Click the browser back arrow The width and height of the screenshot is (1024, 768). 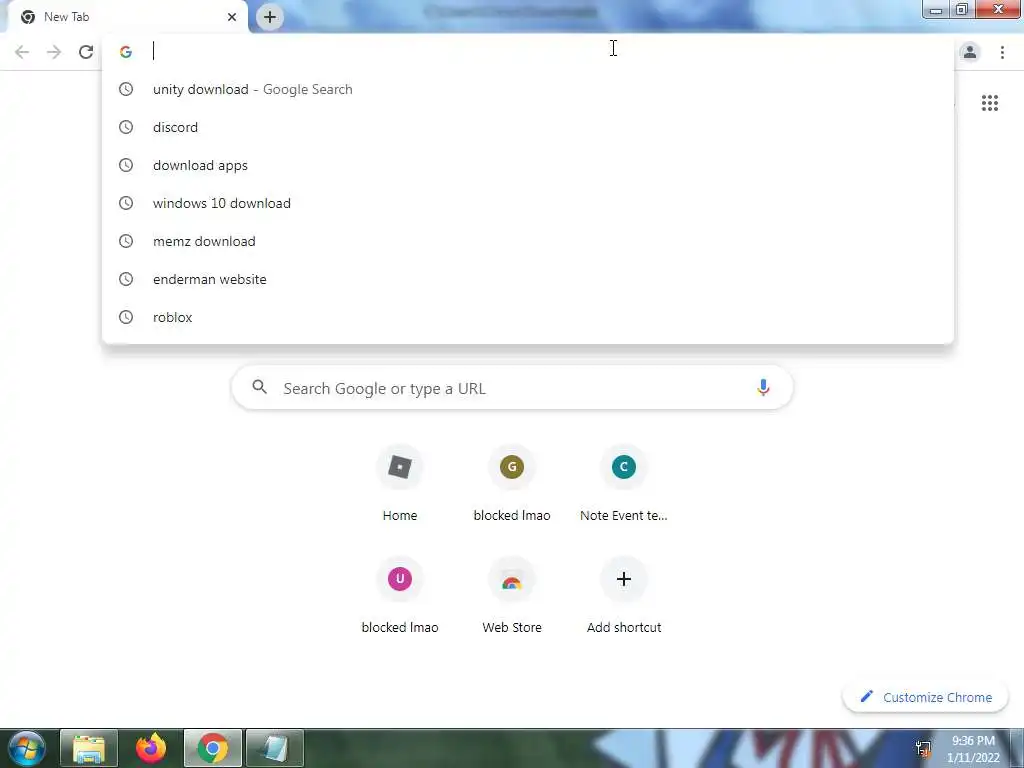pyautogui.click(x=22, y=52)
